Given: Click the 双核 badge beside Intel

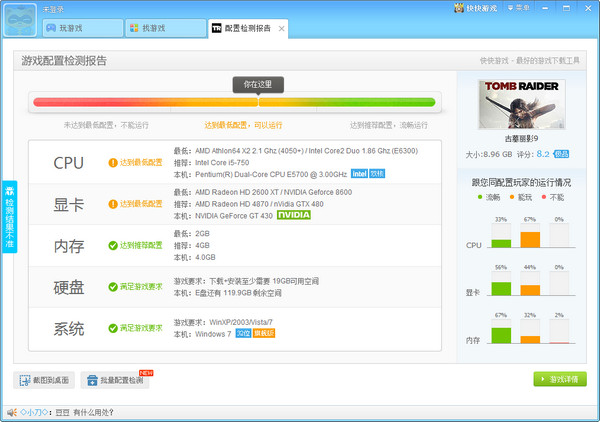Looking at the screenshot, I should (x=377, y=174).
